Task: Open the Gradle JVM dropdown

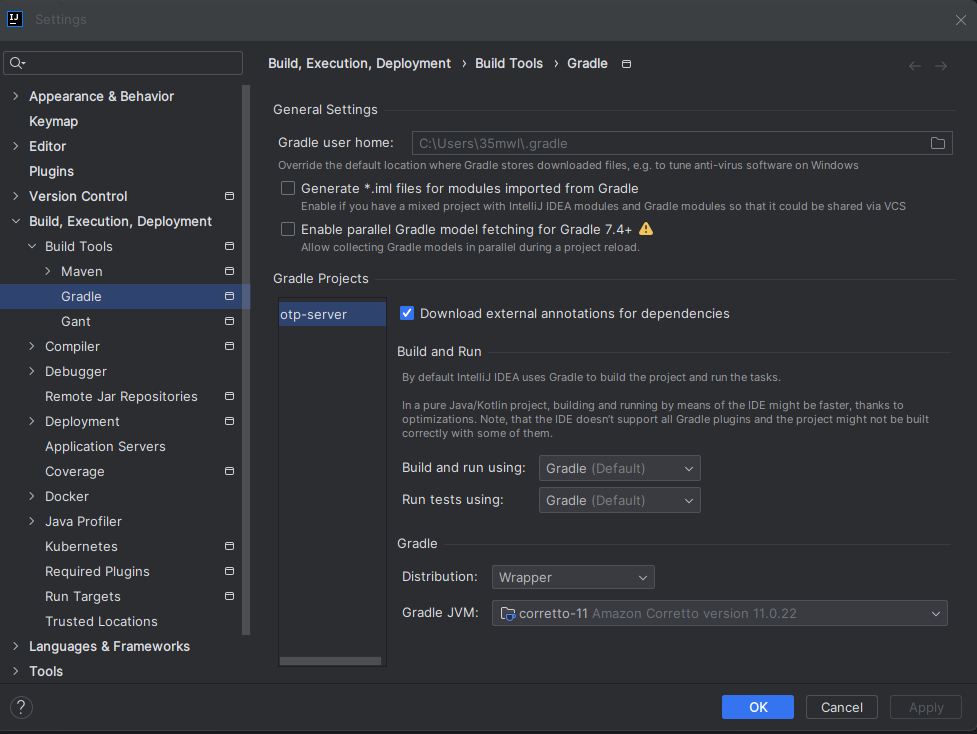Action: tap(720, 613)
